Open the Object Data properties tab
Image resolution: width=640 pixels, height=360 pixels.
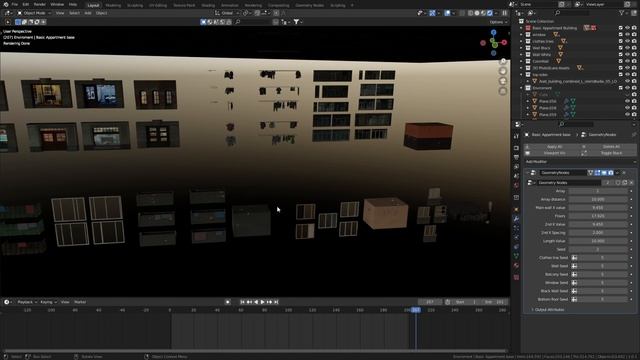[x=516, y=256]
